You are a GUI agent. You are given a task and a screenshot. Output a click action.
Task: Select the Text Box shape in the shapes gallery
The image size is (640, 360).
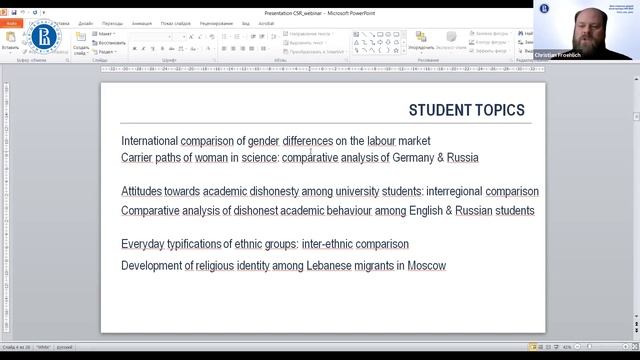(356, 35)
